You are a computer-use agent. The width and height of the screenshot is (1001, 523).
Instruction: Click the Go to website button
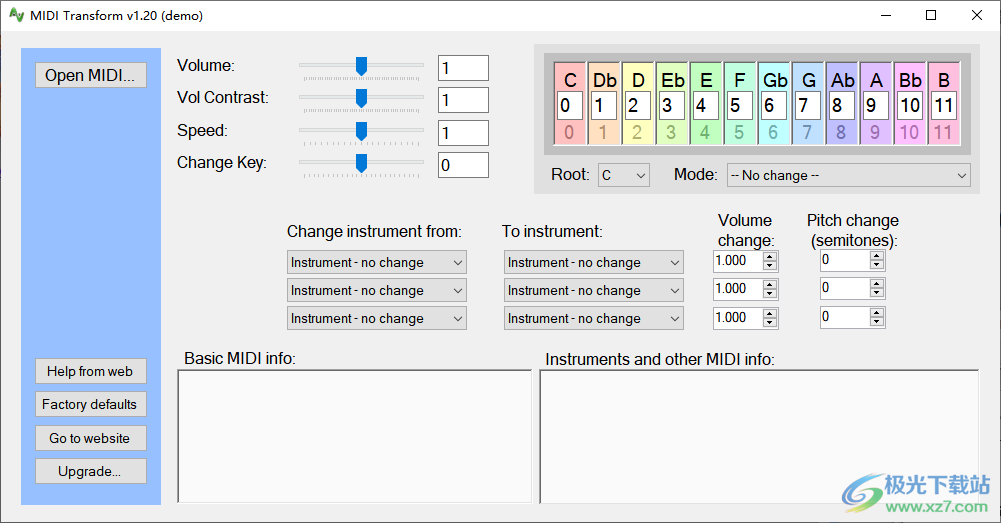[x=91, y=438]
